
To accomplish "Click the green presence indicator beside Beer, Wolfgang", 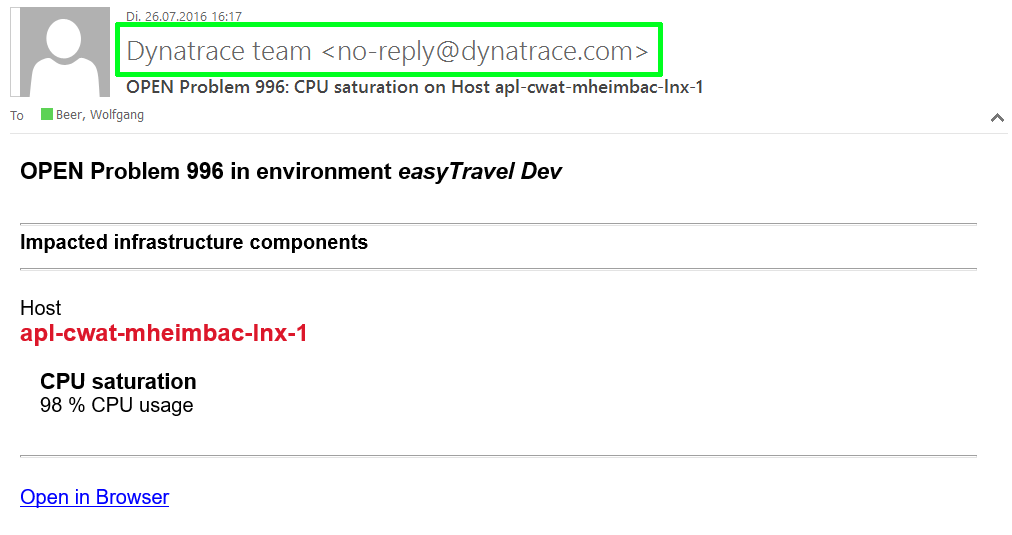I will point(46,114).
